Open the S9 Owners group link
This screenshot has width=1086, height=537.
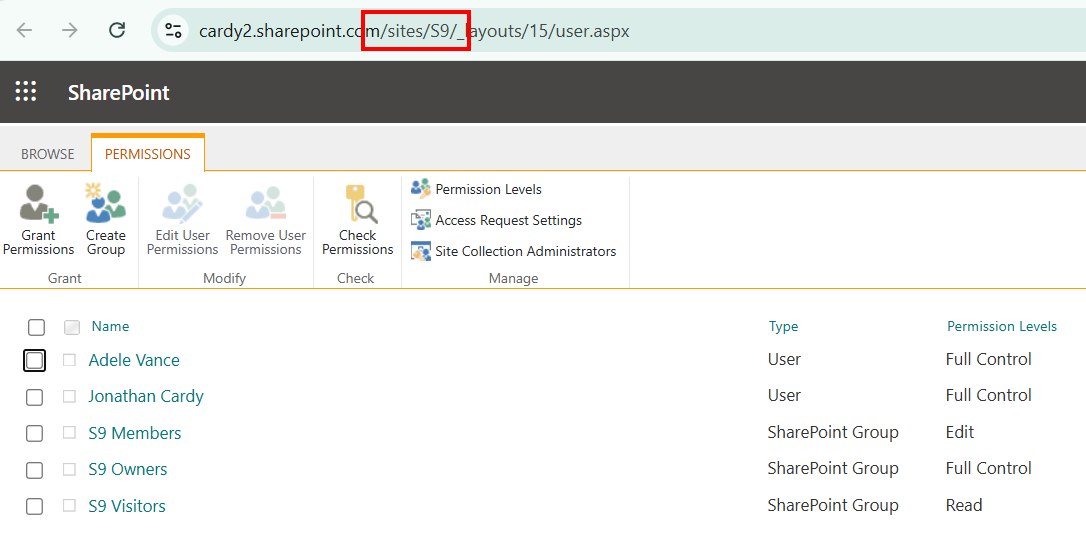pos(127,469)
